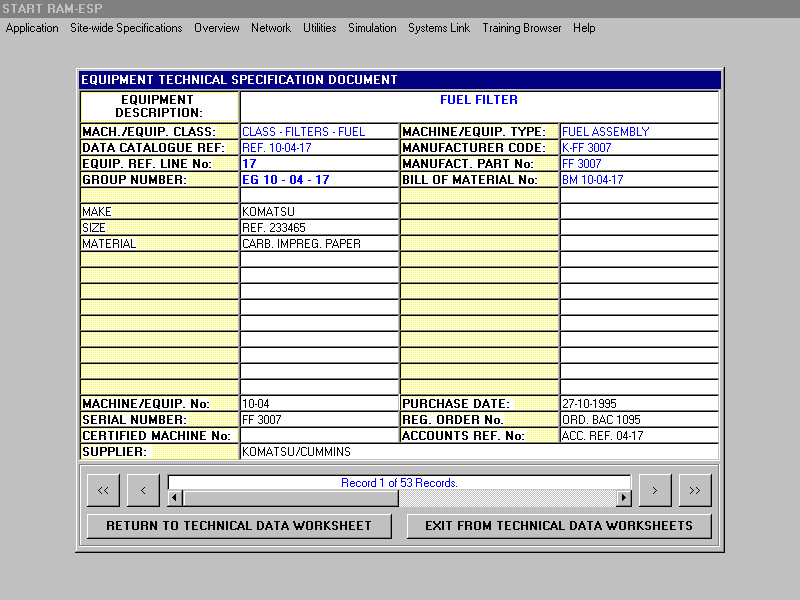This screenshot has width=800, height=600.
Task: Click the CERTIFIED MACHINE No label
Action: pos(159,436)
